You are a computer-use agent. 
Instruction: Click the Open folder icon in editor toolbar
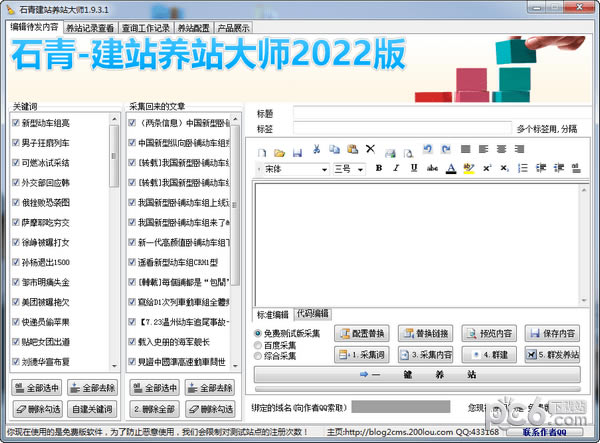pos(281,150)
